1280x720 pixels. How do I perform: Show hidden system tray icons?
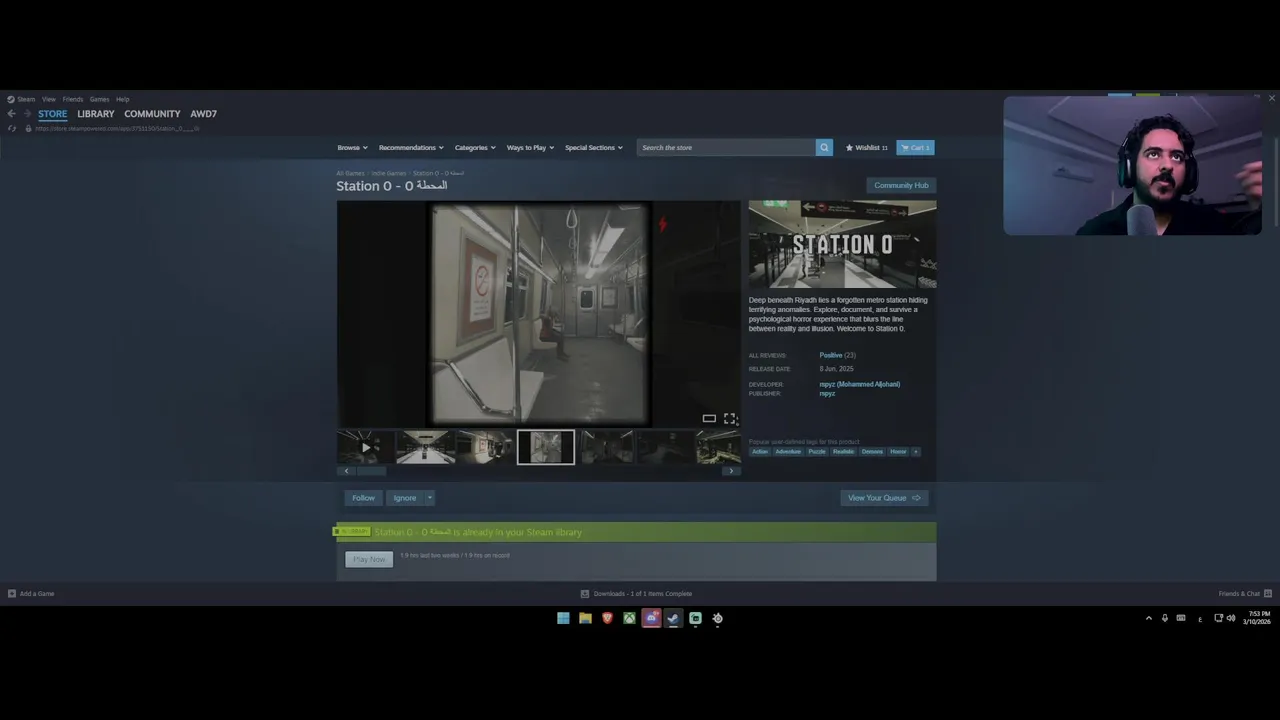tap(1148, 618)
